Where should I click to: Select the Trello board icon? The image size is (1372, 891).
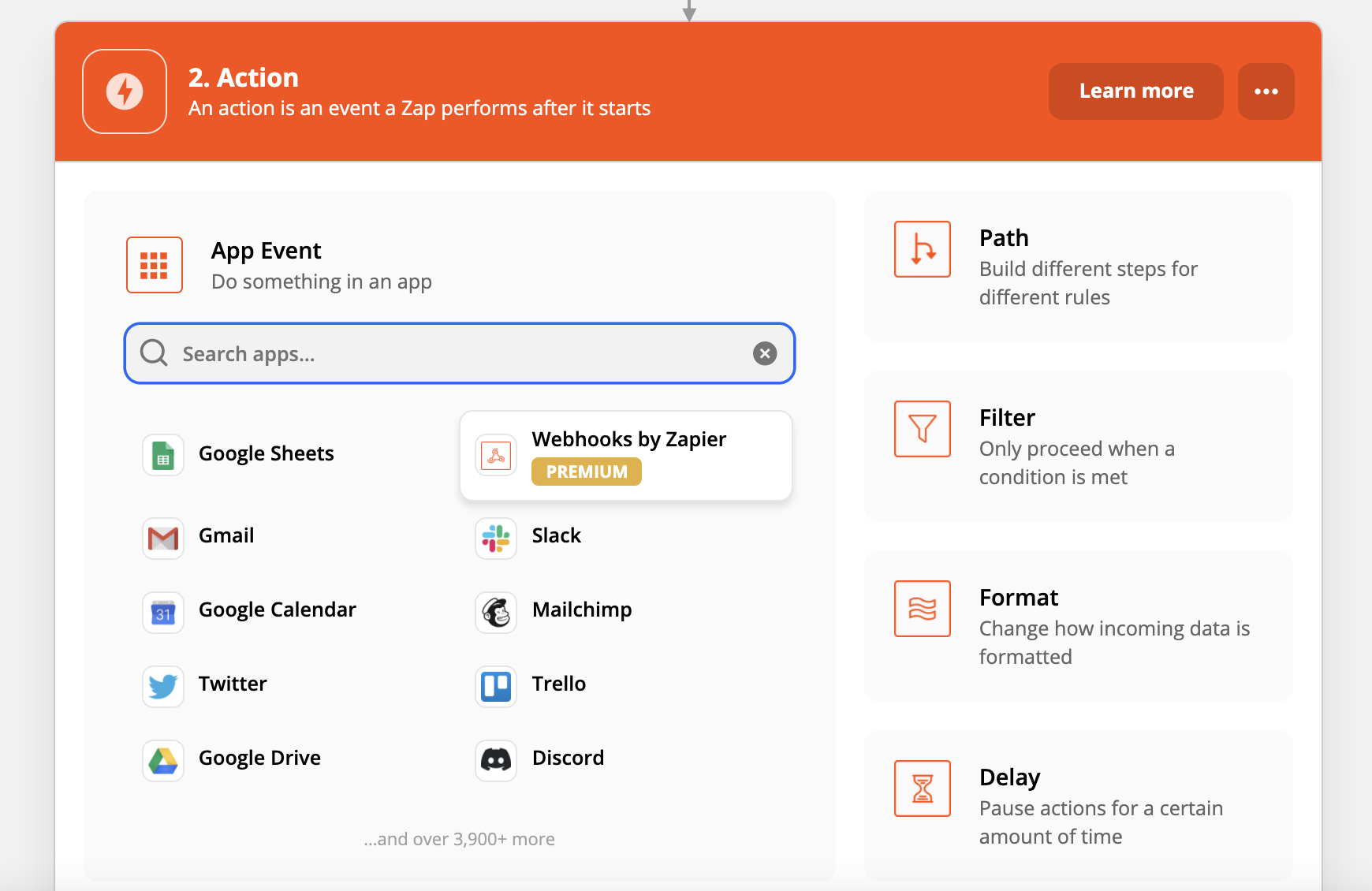(x=496, y=687)
